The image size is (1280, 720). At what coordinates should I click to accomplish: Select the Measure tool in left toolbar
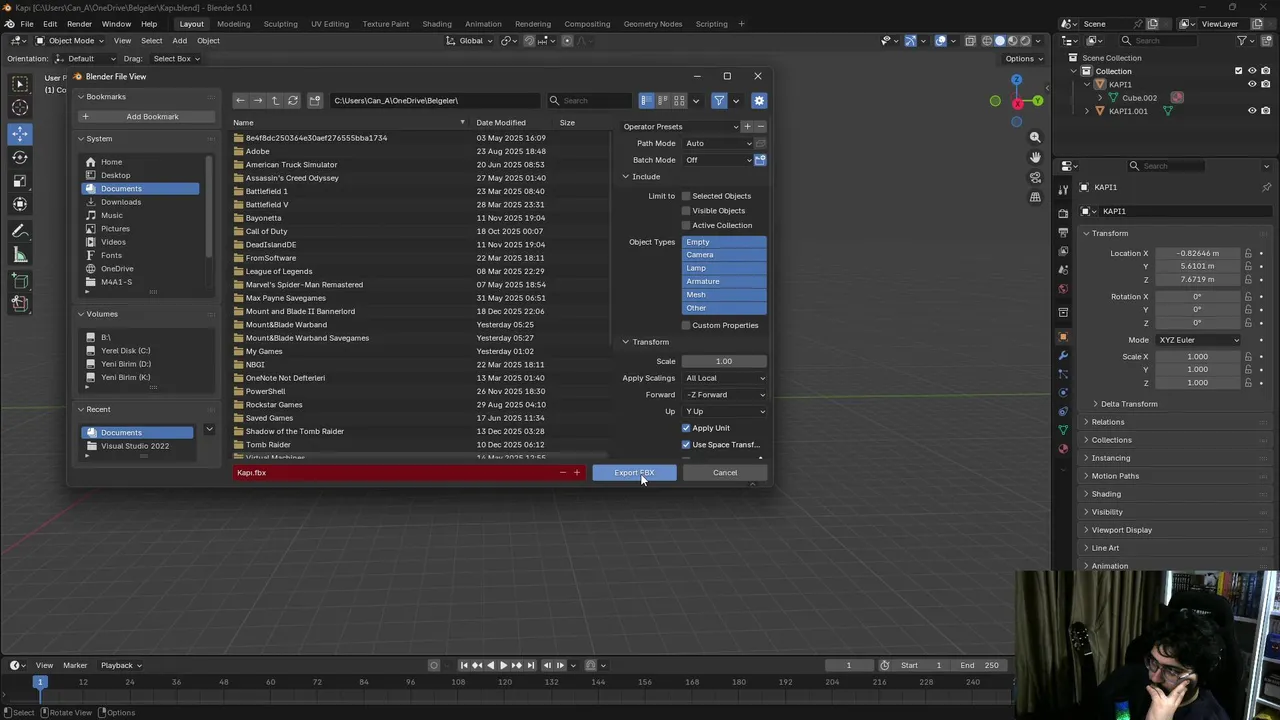[20, 255]
